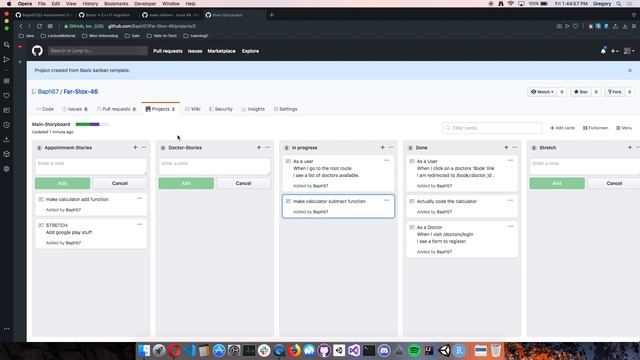Screen dimensions: 640x360
Task: Open Done column options menu
Action: click(515, 147)
